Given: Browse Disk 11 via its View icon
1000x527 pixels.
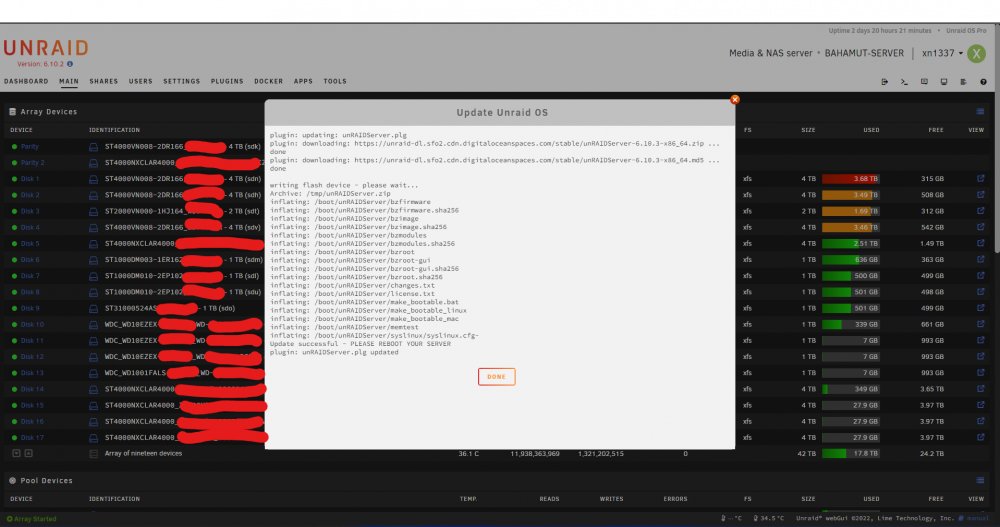Looking at the screenshot, I should (980, 341).
